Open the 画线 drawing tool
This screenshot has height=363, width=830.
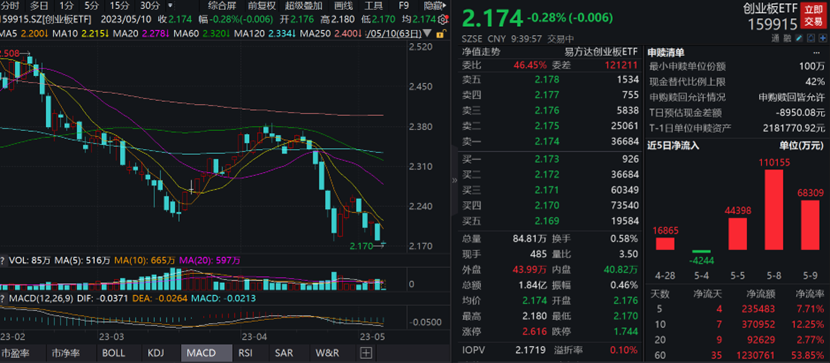(344, 6)
